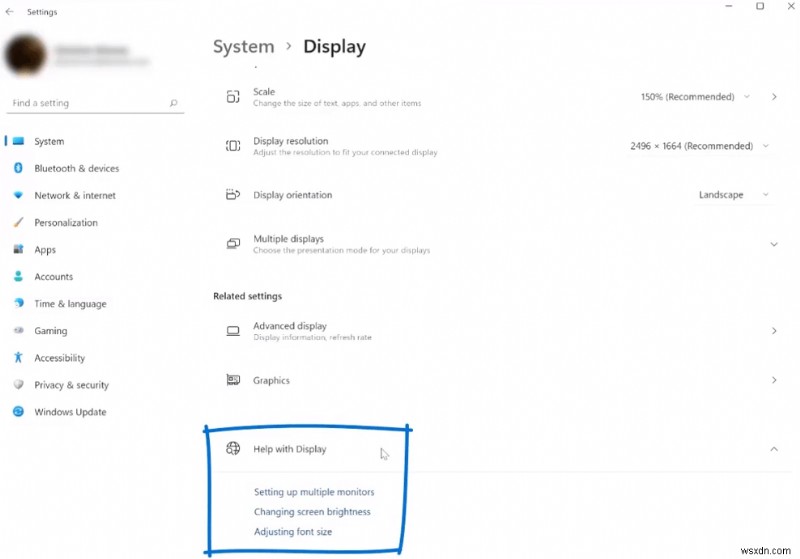The width and height of the screenshot is (800, 559).
Task: Open Gaming settings category
Action: (51, 331)
